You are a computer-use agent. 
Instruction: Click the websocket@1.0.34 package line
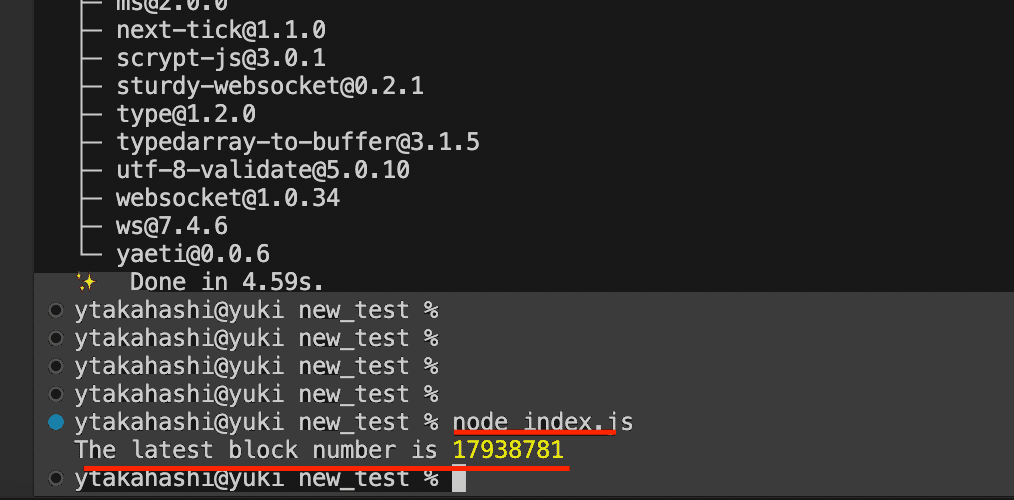pyautogui.click(x=228, y=198)
